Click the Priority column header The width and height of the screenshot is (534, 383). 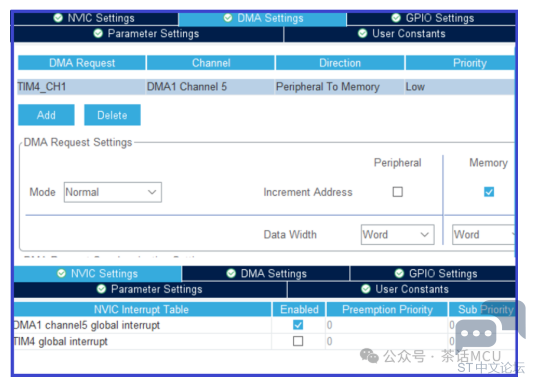click(x=460, y=63)
